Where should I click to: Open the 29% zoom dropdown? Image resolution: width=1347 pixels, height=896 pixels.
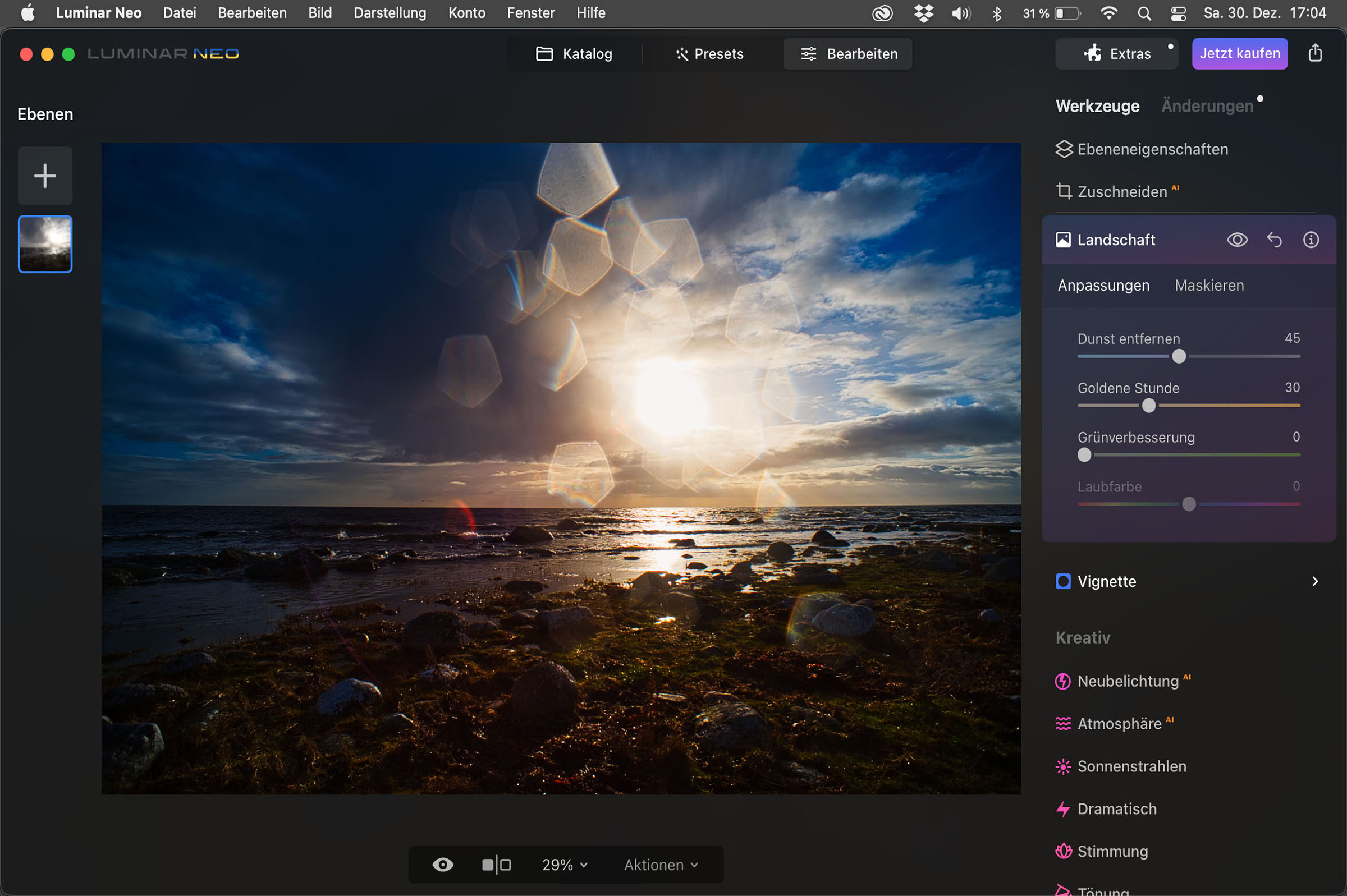(564, 865)
